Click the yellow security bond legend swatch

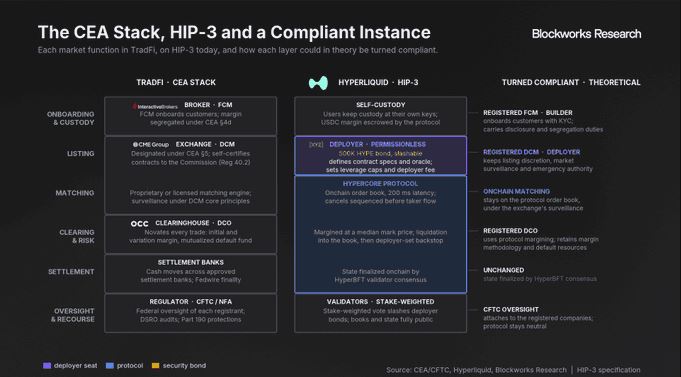[155, 366]
